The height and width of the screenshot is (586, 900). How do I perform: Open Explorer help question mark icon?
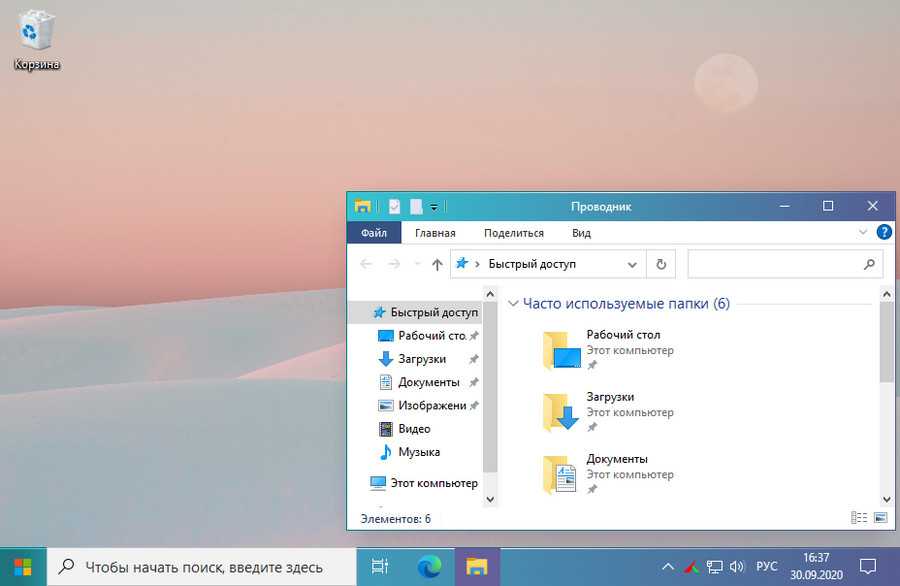click(x=884, y=232)
